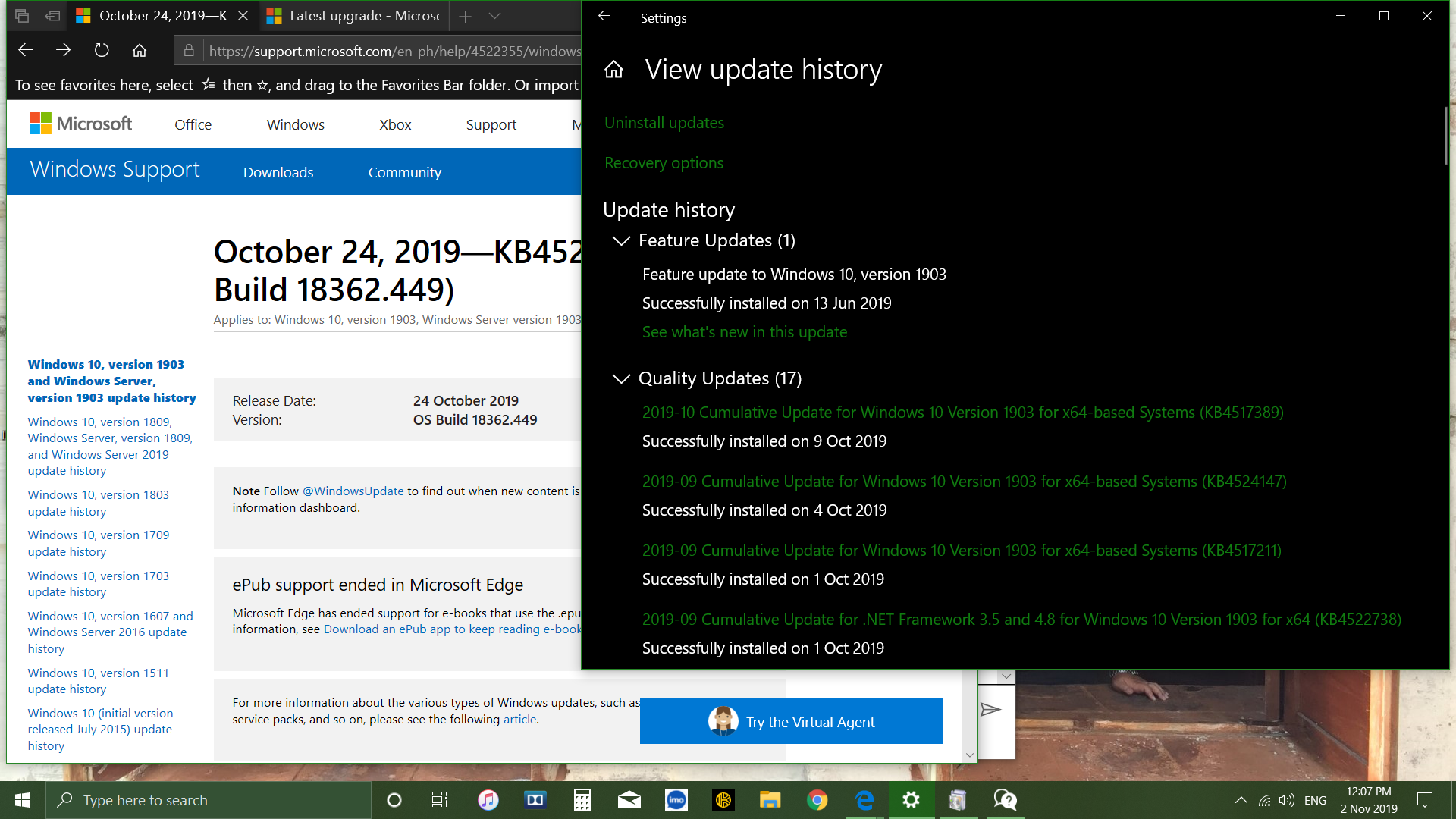This screenshot has height=819, width=1456.
Task: Open Windows Start menu
Action: [x=23, y=800]
